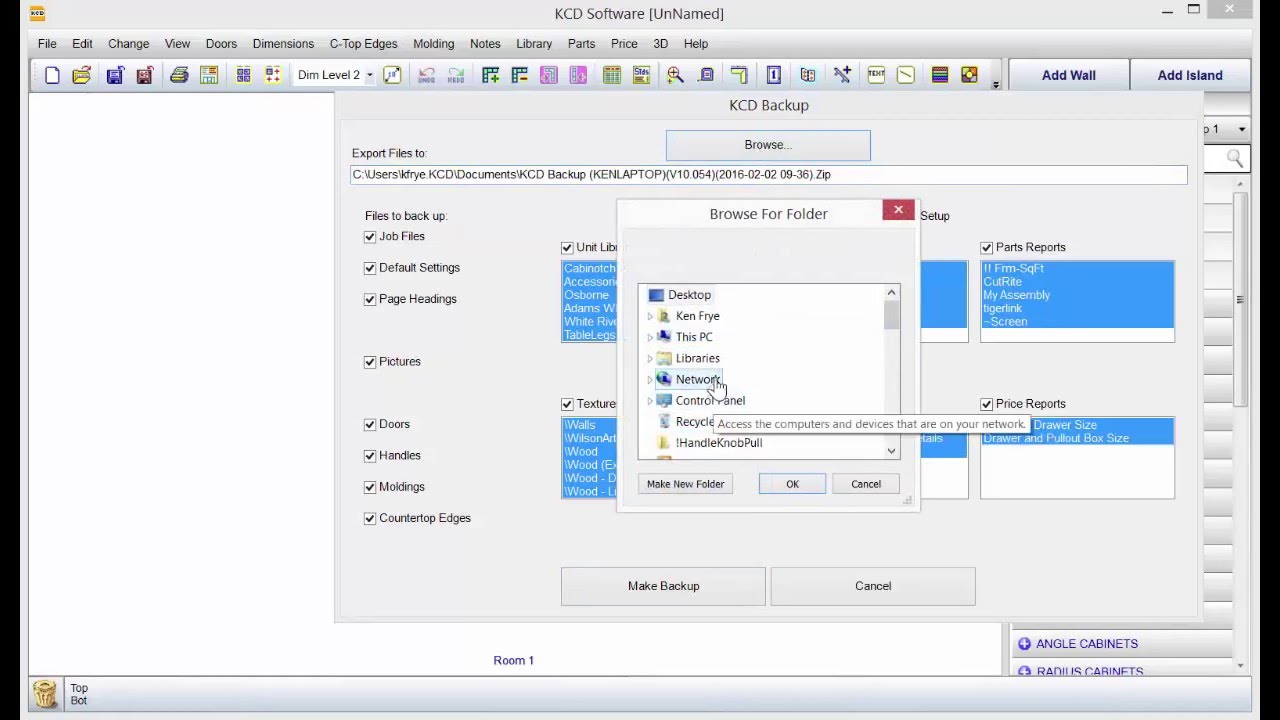Click Cancel in Browse For Folder dialog
This screenshot has height=720, width=1280.
pyautogui.click(x=866, y=484)
